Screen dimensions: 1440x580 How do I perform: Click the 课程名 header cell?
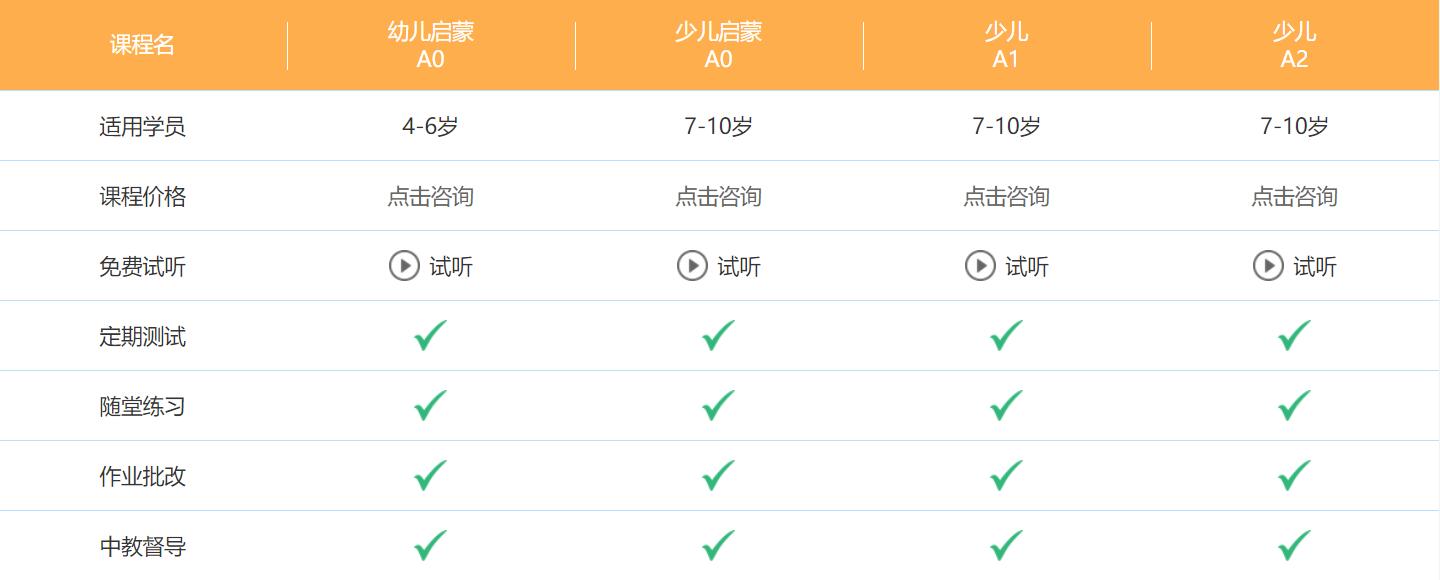[142, 44]
